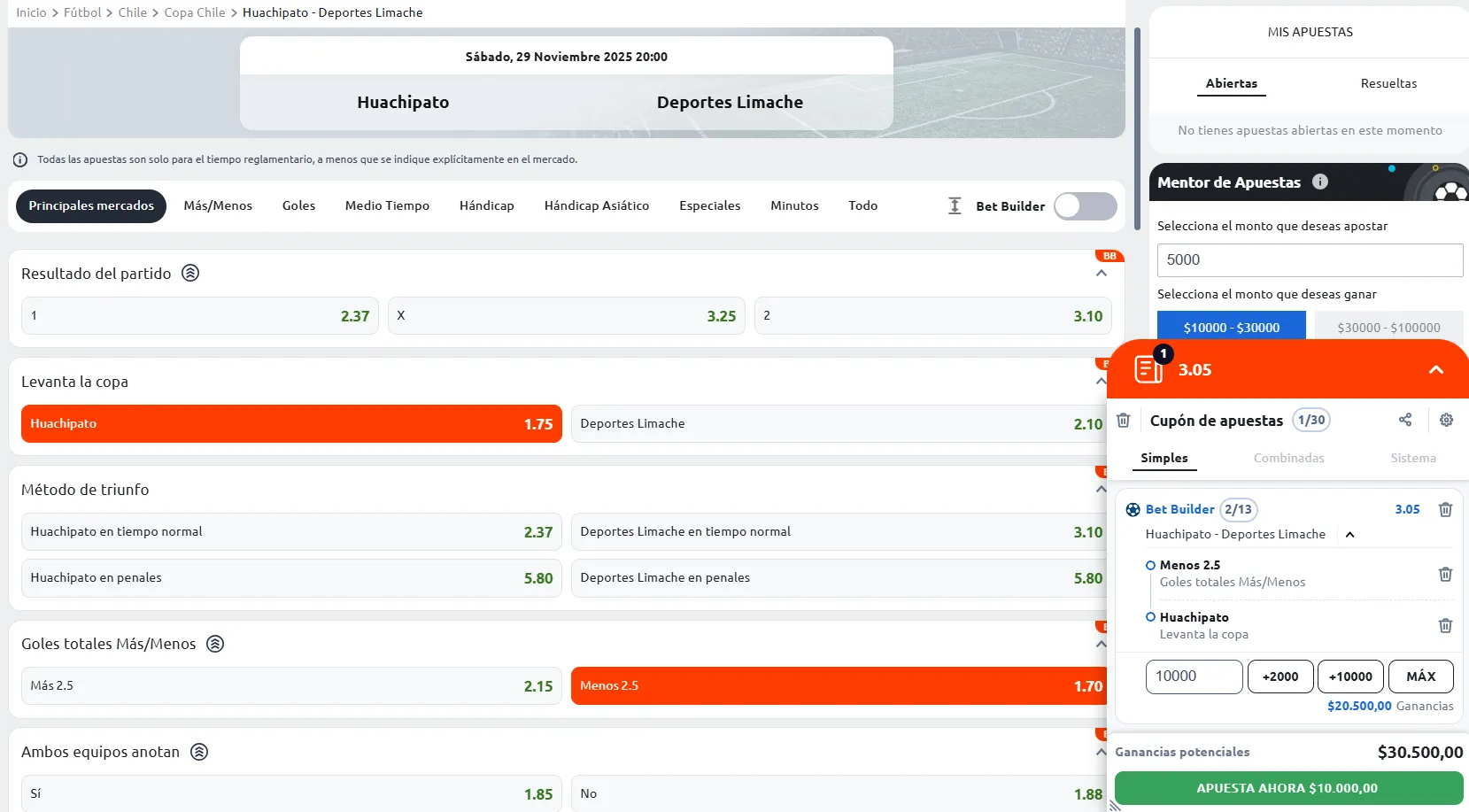Collapse Huachipato - Deportes Limache selections list
This screenshot has height=812, width=1469.
tap(1350, 534)
